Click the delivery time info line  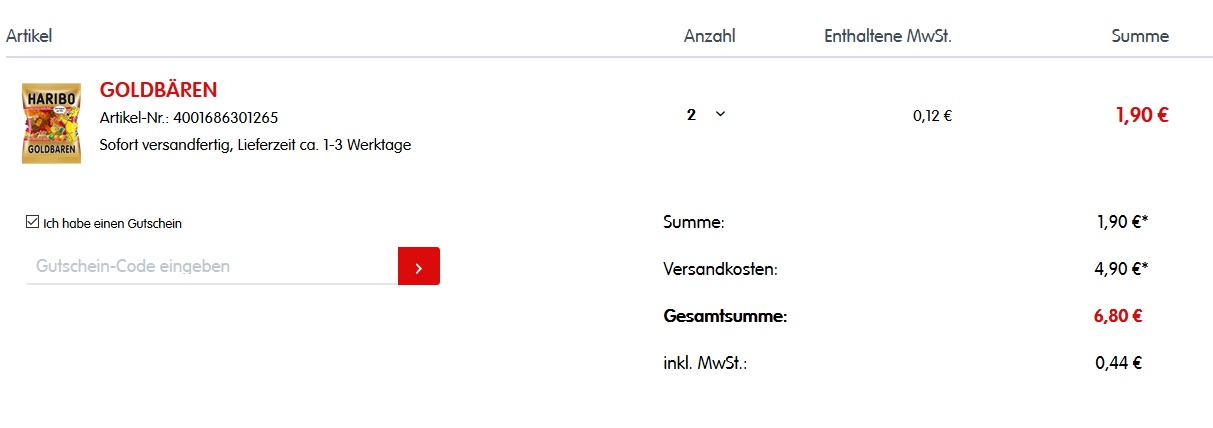(x=255, y=145)
